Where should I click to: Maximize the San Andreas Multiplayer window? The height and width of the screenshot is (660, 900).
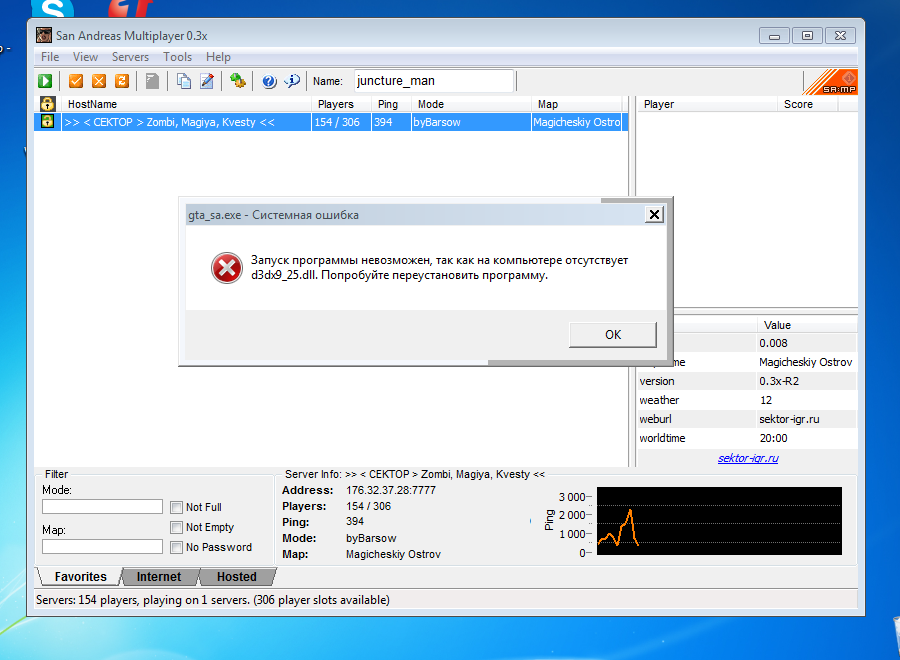pos(807,36)
